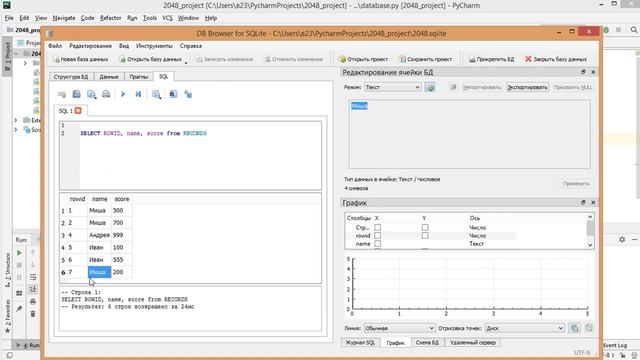Click the gear settings icon in PyCharm Run panel
Image resolution: width=640 pixels, height=360 pixels.
pyautogui.click(x=622, y=240)
